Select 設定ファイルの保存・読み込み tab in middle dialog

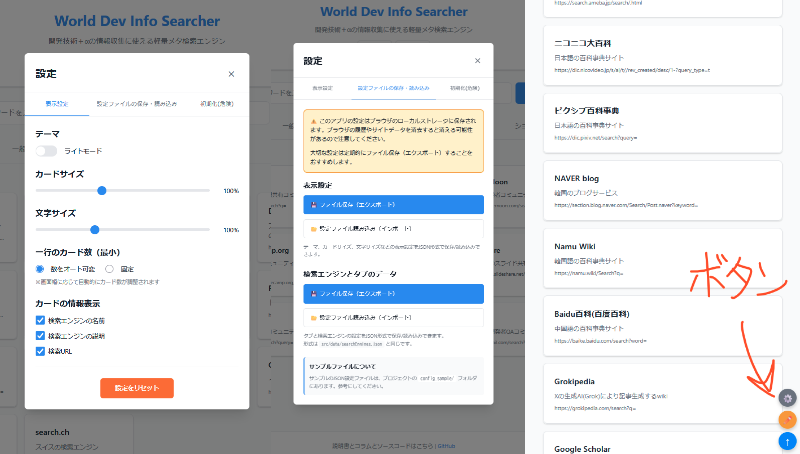pyautogui.click(x=393, y=88)
